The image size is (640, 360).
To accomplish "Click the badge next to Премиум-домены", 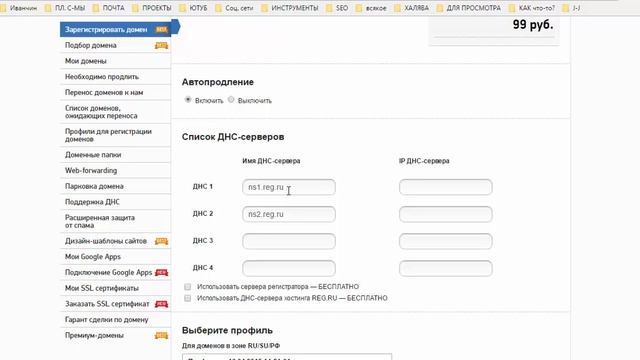I will (x=161, y=336).
